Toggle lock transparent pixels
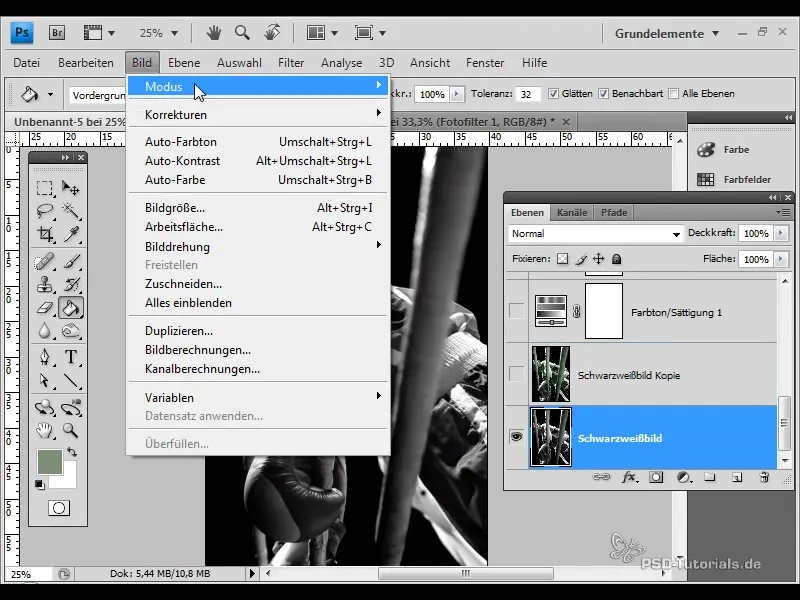The image size is (800, 600). tap(562, 259)
